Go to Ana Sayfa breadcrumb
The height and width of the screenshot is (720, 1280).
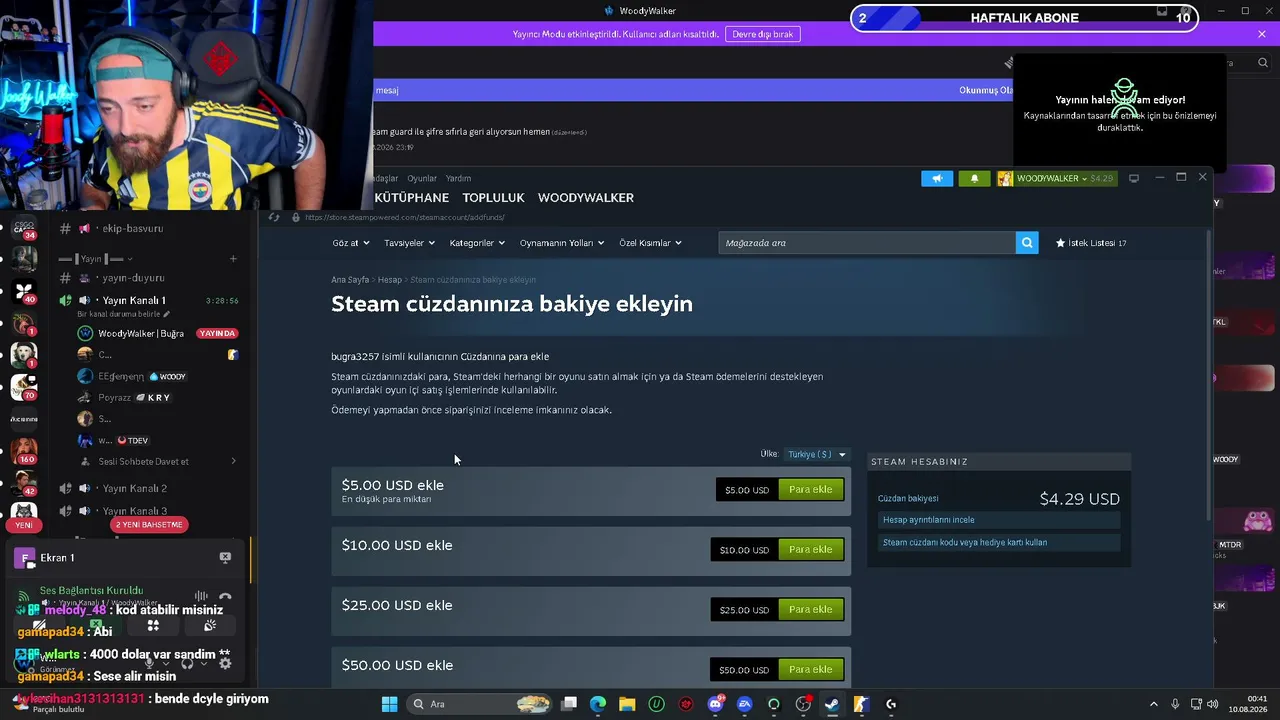click(x=350, y=280)
